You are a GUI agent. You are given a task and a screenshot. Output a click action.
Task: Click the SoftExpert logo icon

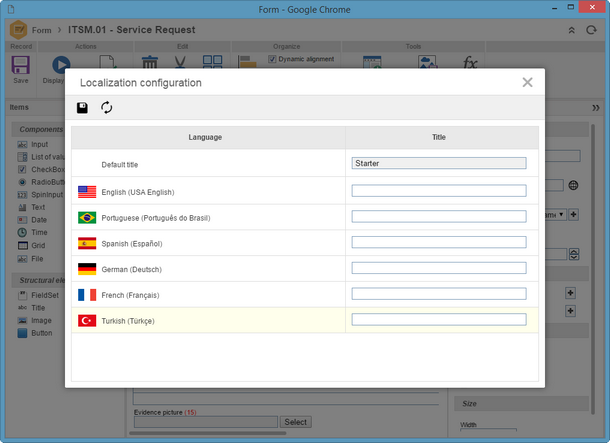18,30
